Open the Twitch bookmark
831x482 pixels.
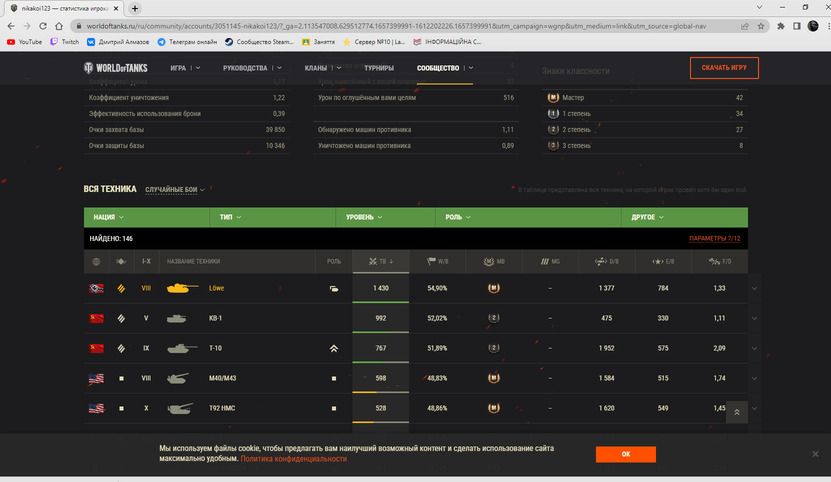click(x=65, y=42)
